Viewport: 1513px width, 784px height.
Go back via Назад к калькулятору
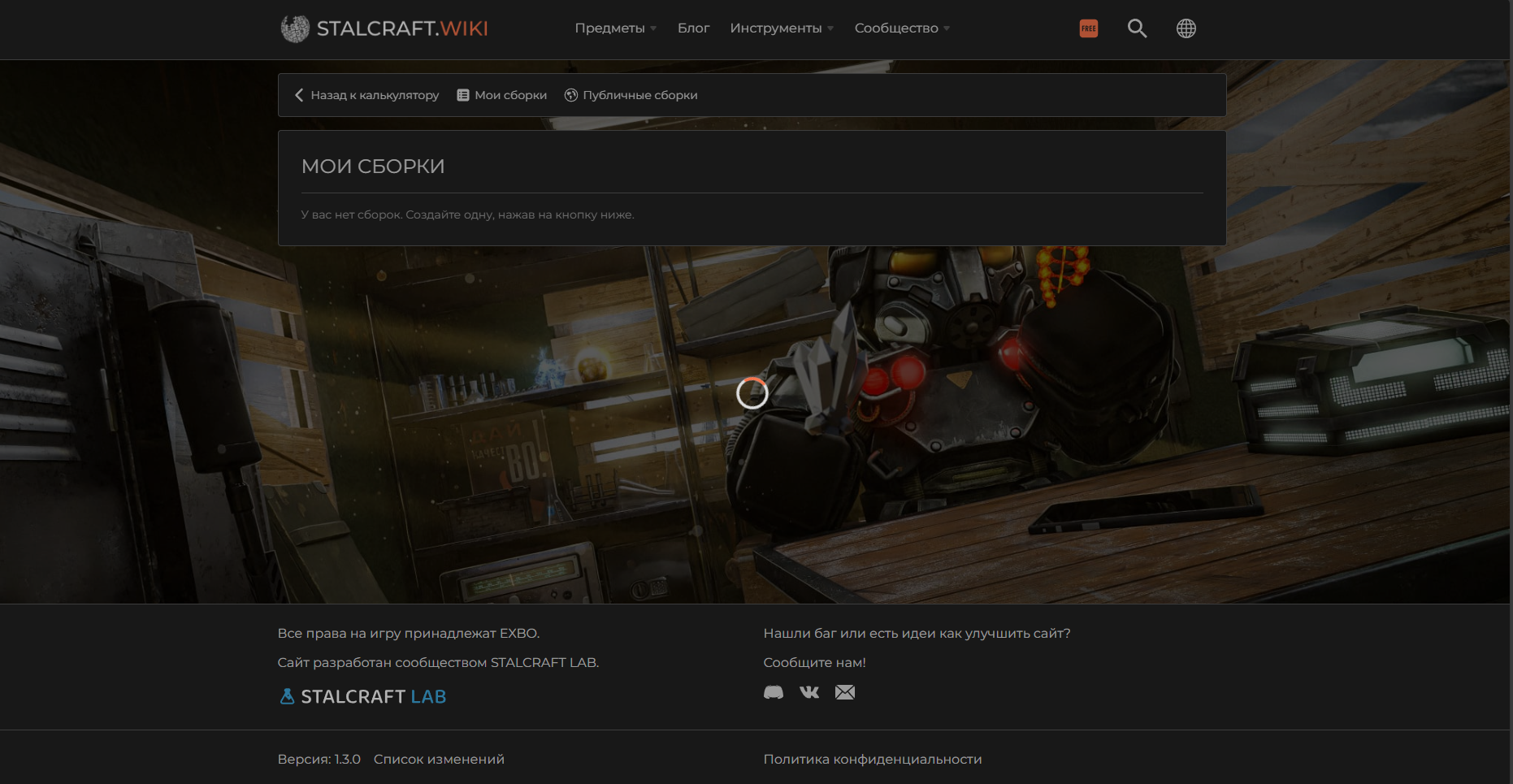coord(366,95)
